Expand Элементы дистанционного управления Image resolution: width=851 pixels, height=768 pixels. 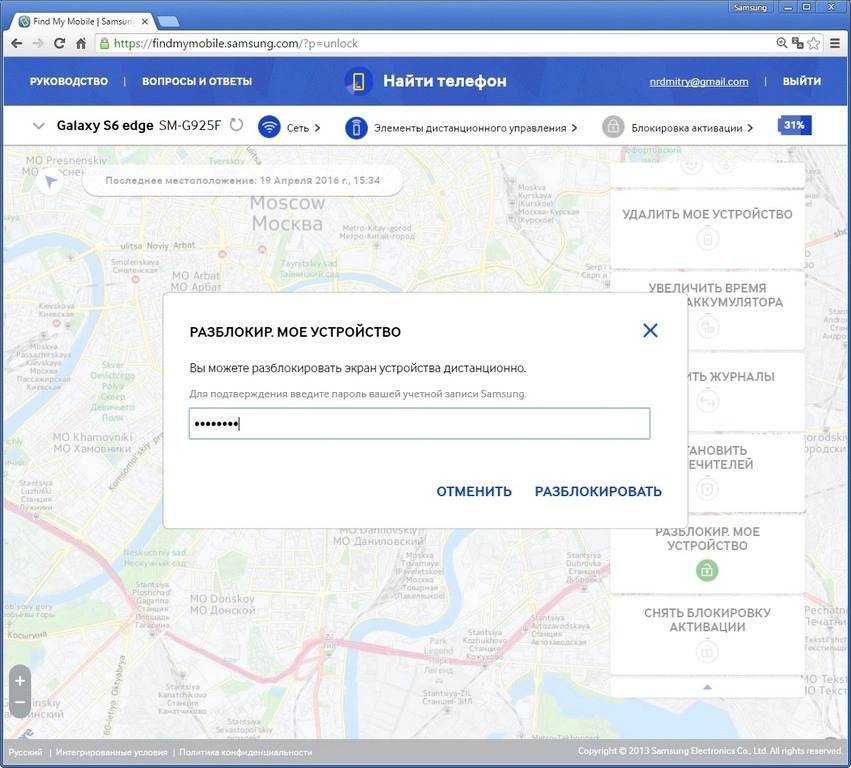point(575,128)
